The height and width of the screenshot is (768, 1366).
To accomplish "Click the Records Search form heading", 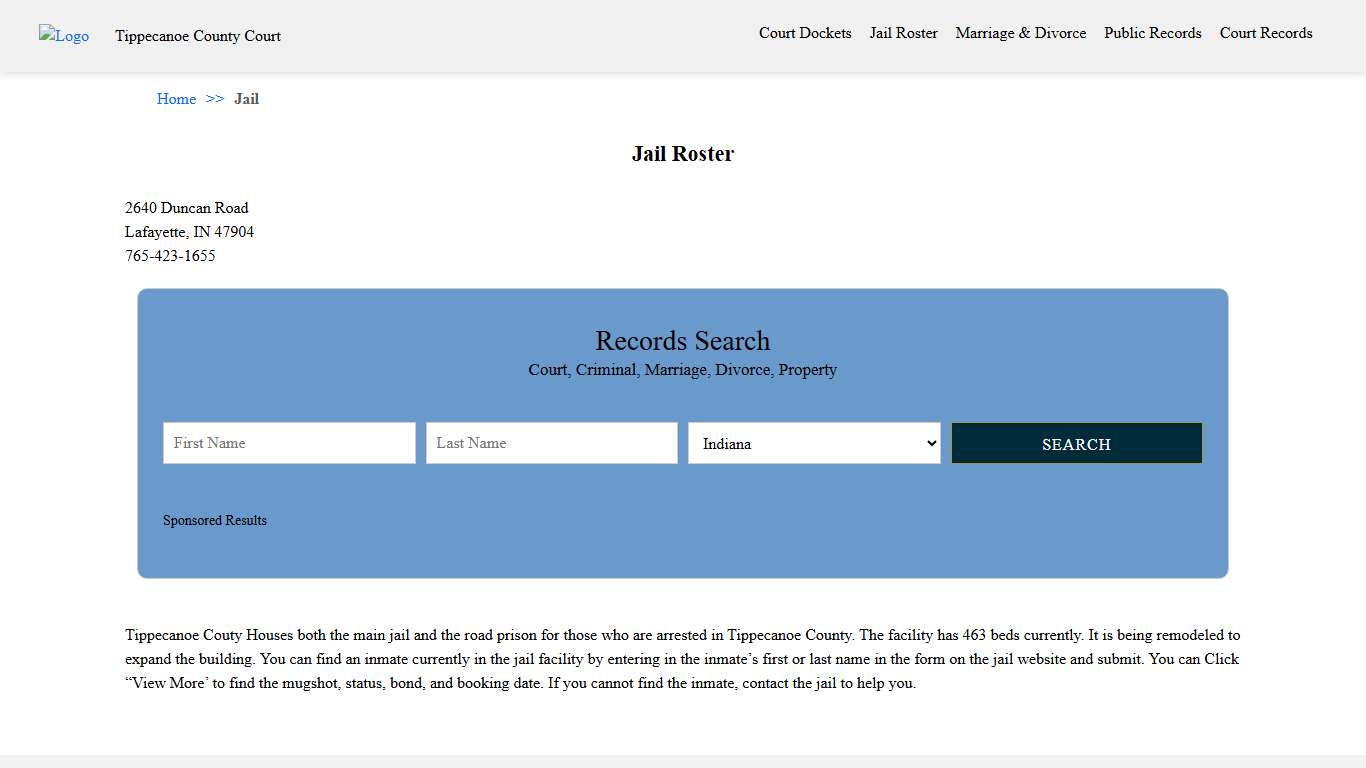I will point(682,341).
